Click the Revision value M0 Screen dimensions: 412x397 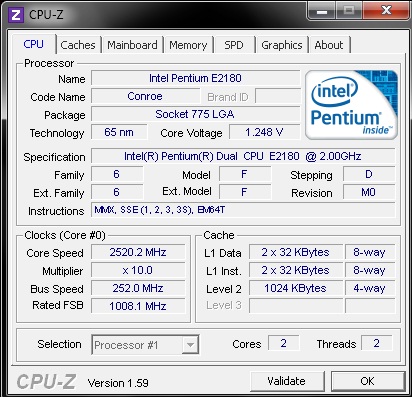tap(369, 192)
